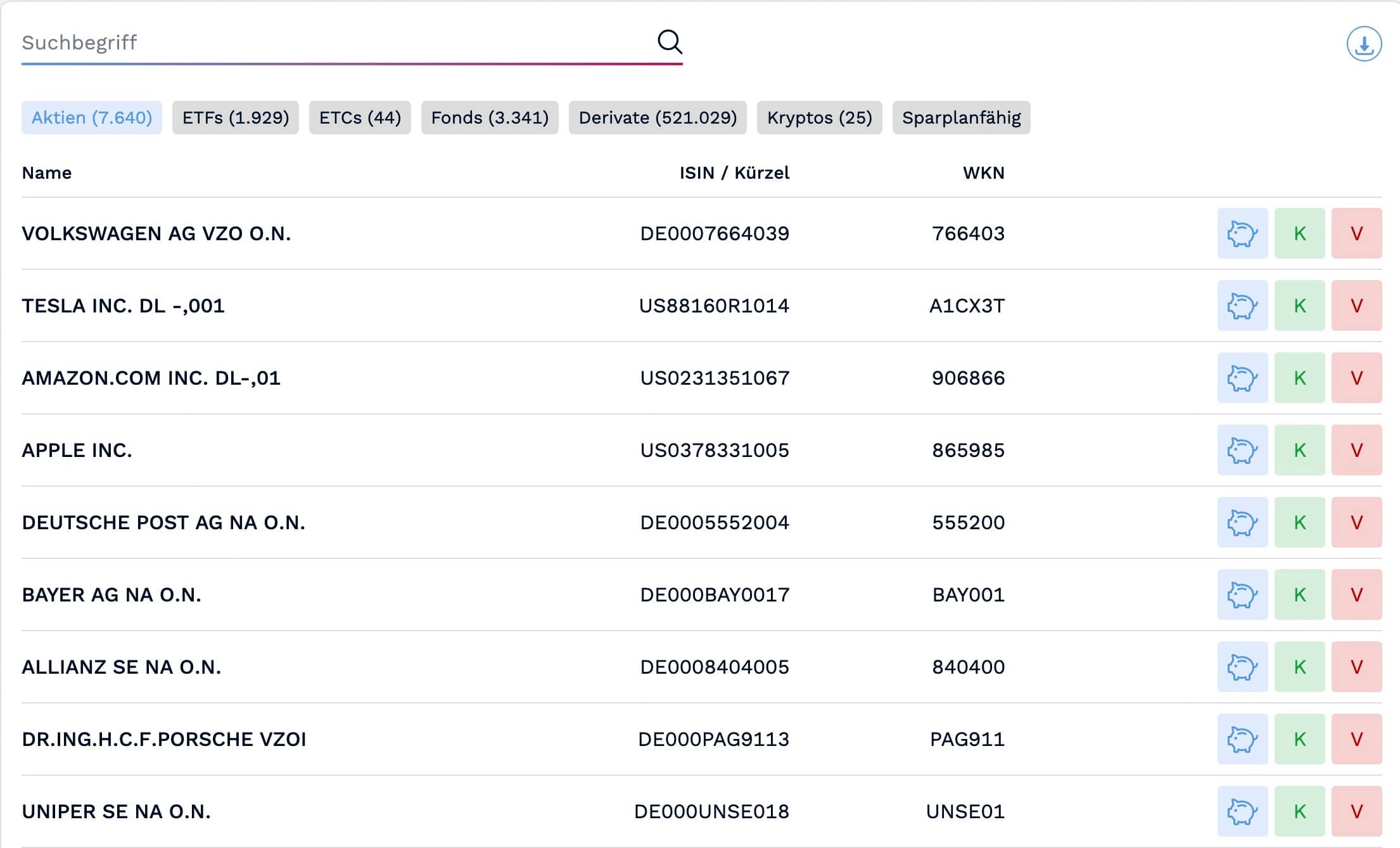
Task: Toggle the Sparplanfähig filter
Action: [x=960, y=118]
